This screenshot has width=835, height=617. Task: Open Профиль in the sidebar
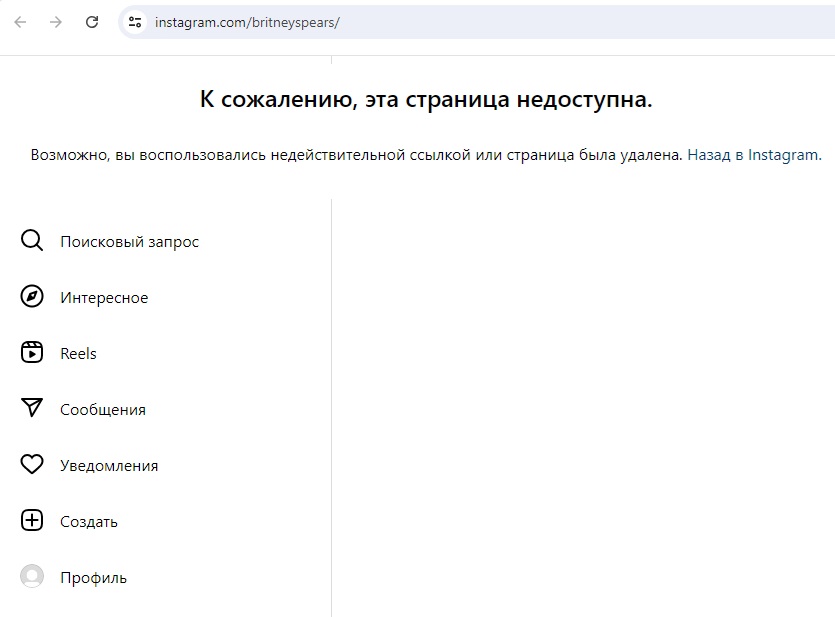(94, 578)
